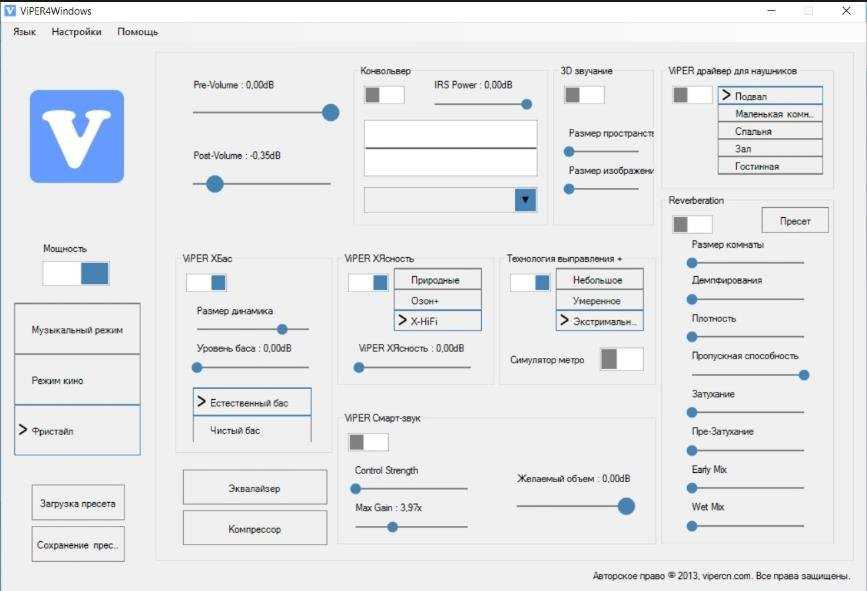Toggle the ViPER ХБас switch
This screenshot has height=591, width=867.
pyautogui.click(x=206, y=283)
